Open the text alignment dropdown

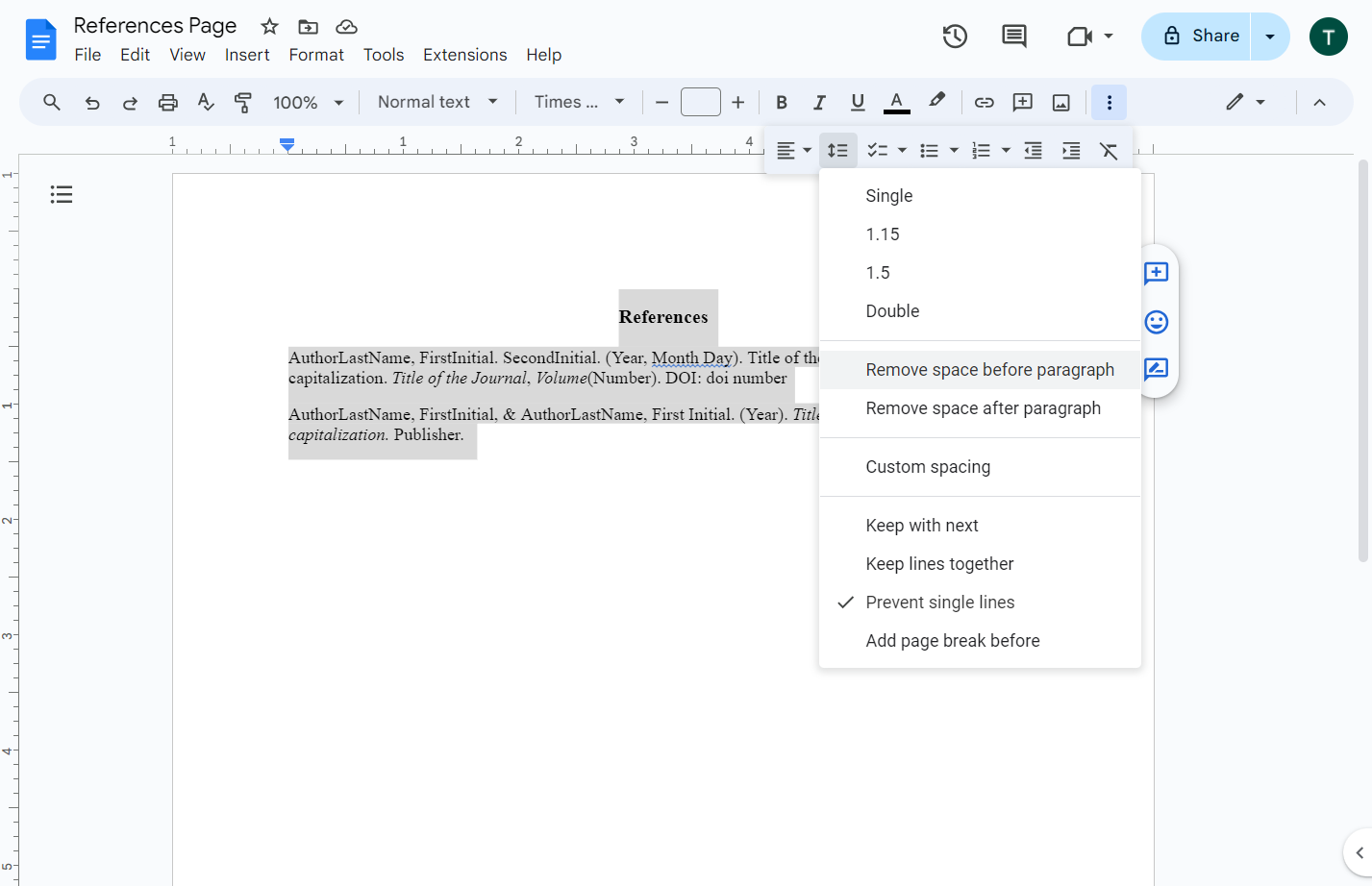pos(793,151)
